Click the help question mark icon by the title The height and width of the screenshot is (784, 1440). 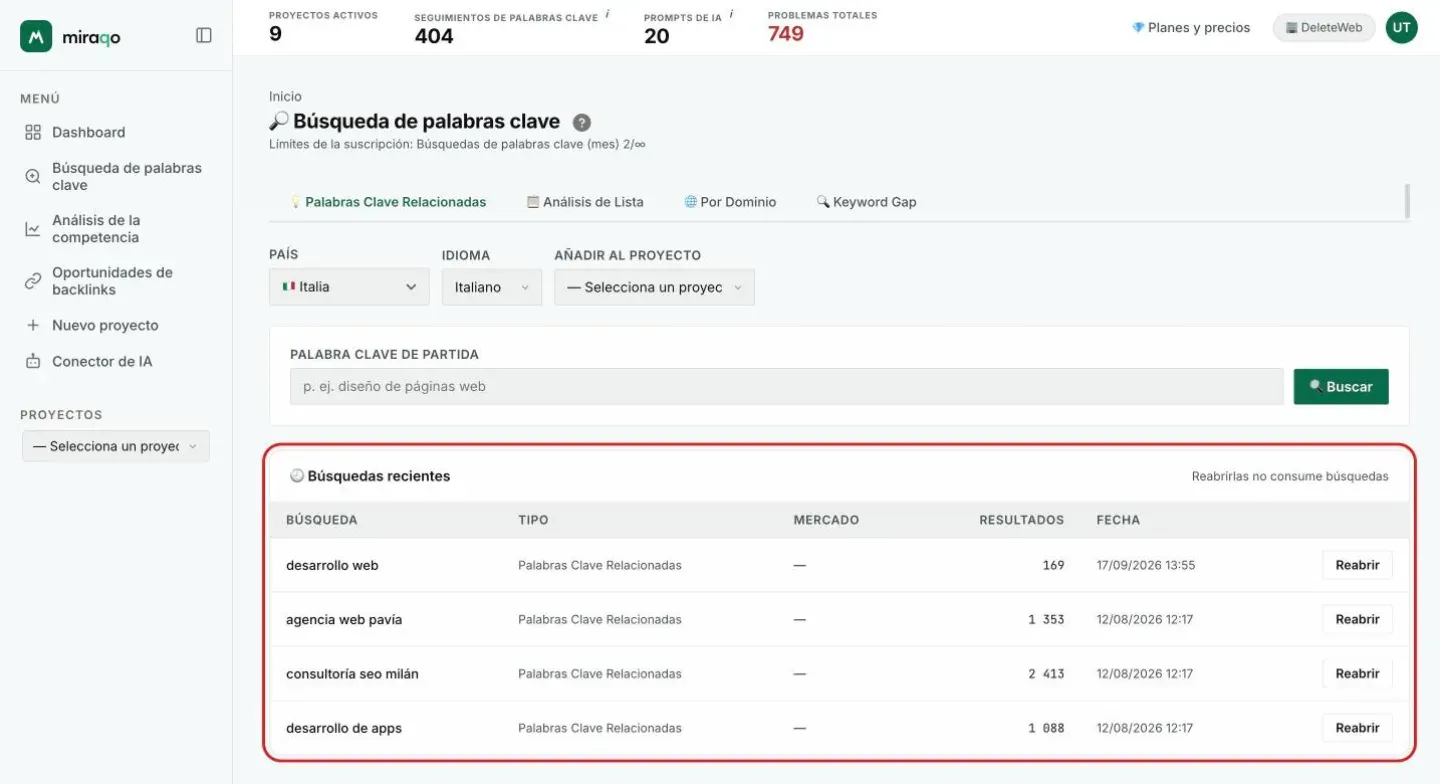point(581,122)
